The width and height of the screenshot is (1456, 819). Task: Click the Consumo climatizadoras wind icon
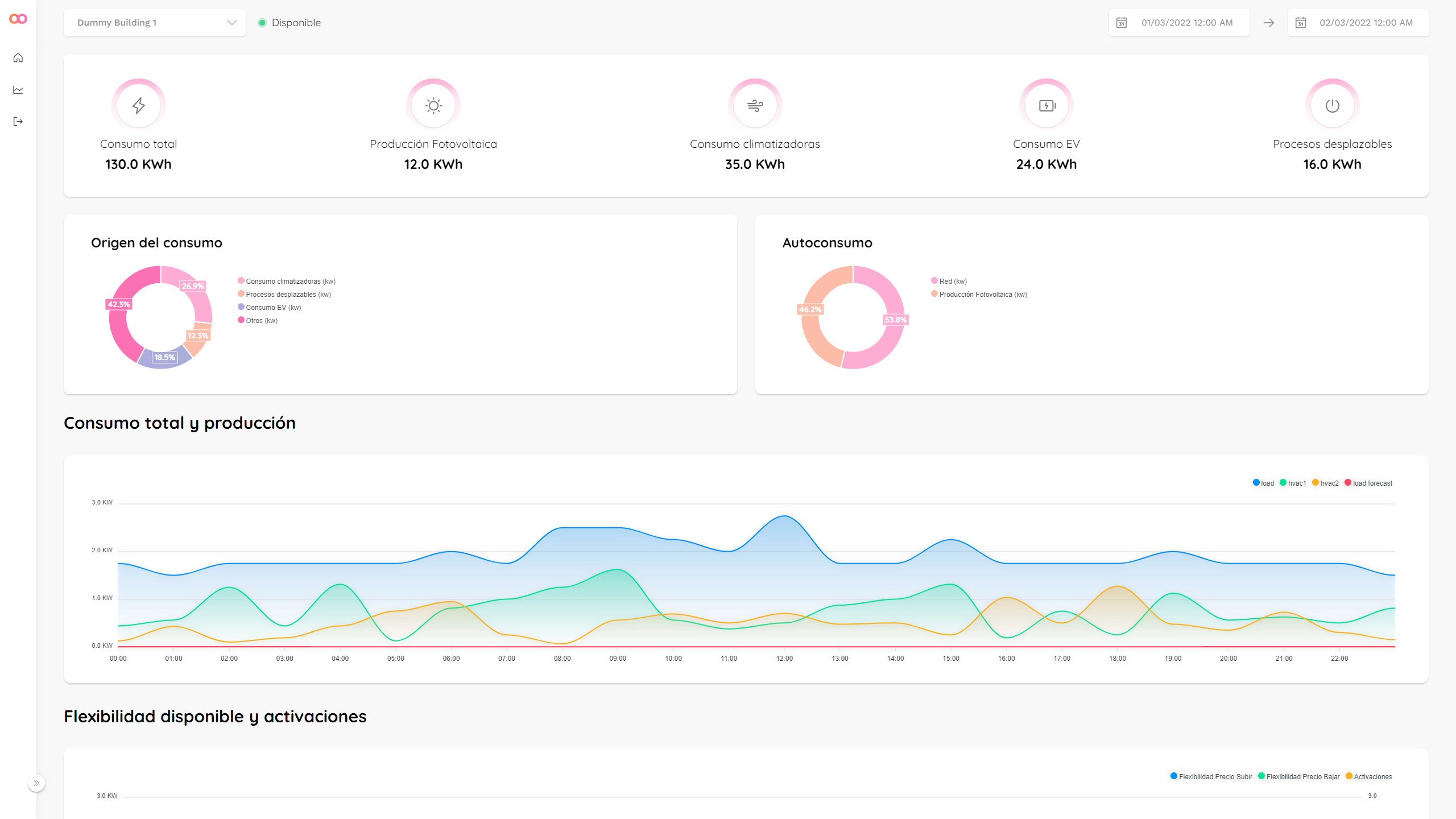pos(755,106)
